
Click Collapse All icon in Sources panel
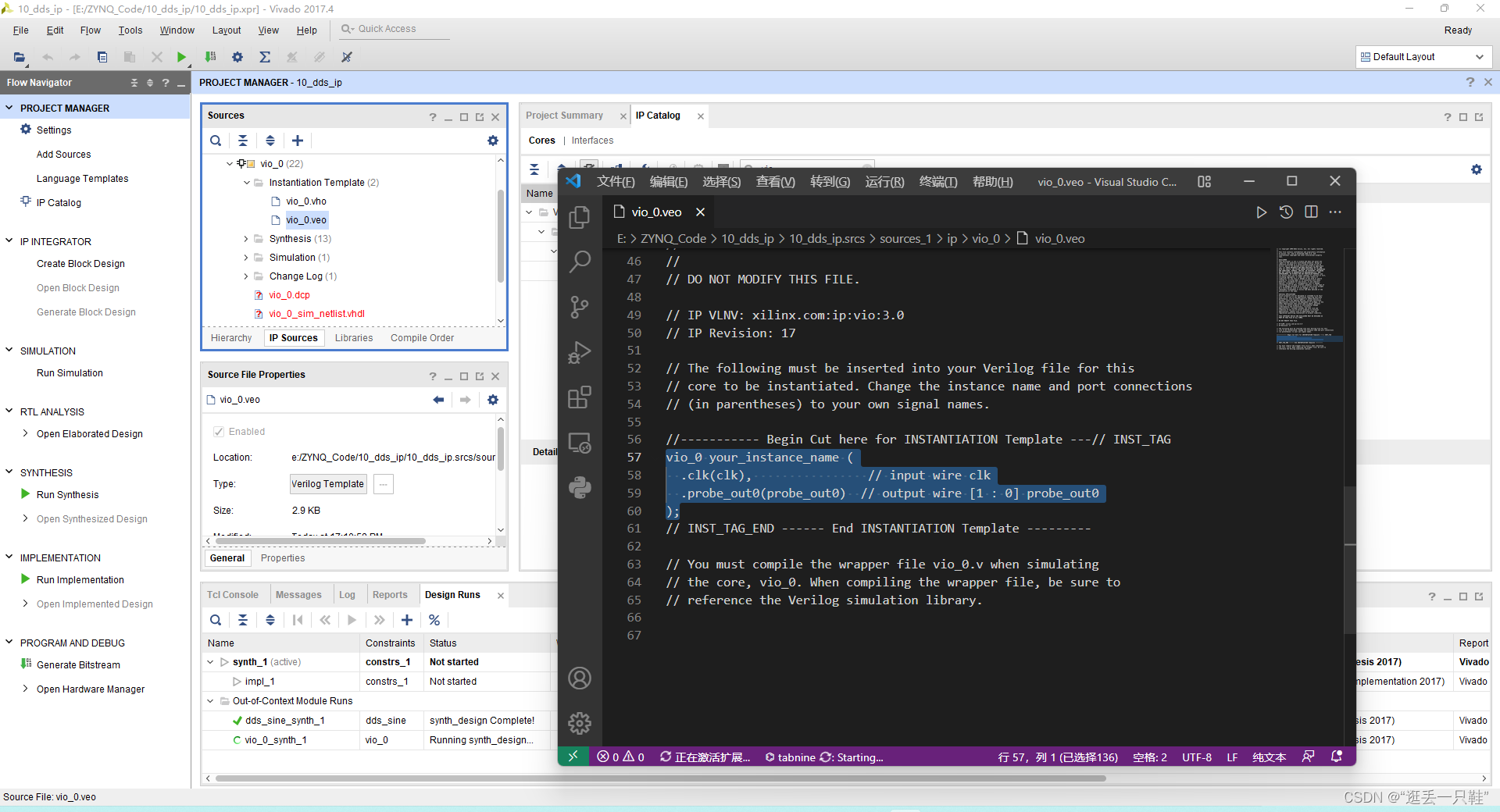click(243, 141)
